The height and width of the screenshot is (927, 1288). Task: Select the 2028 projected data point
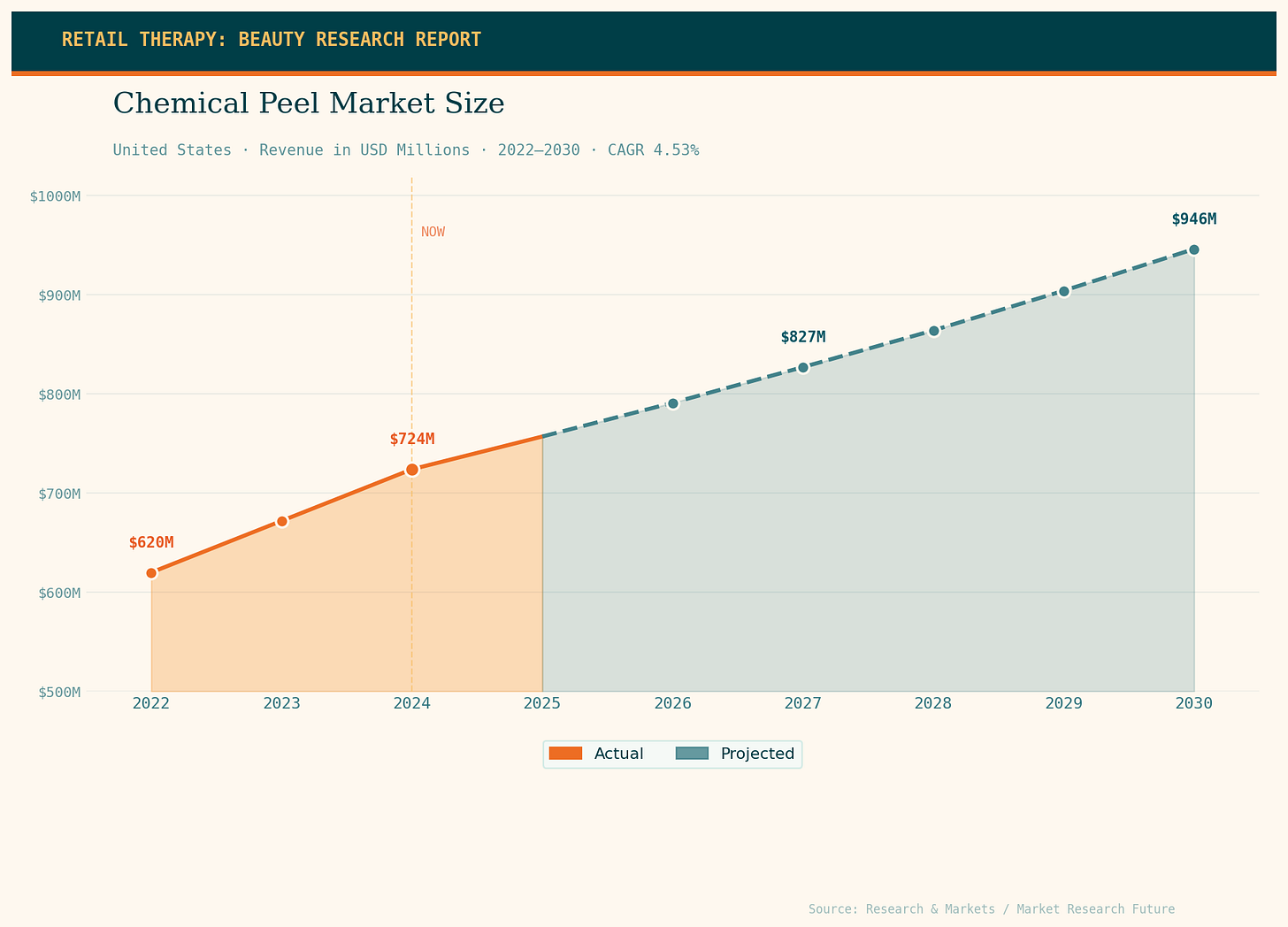933,331
